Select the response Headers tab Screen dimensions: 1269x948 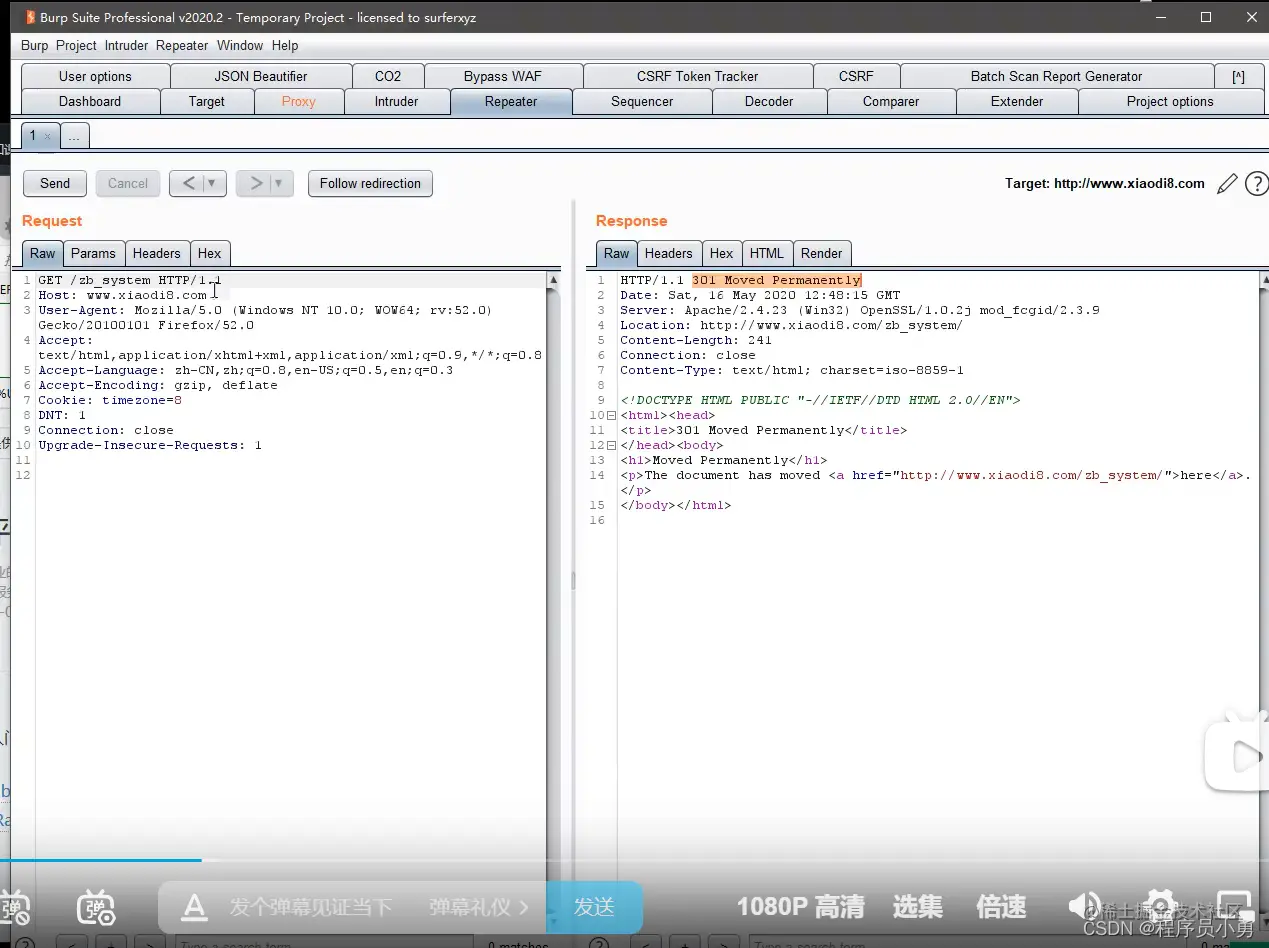668,253
